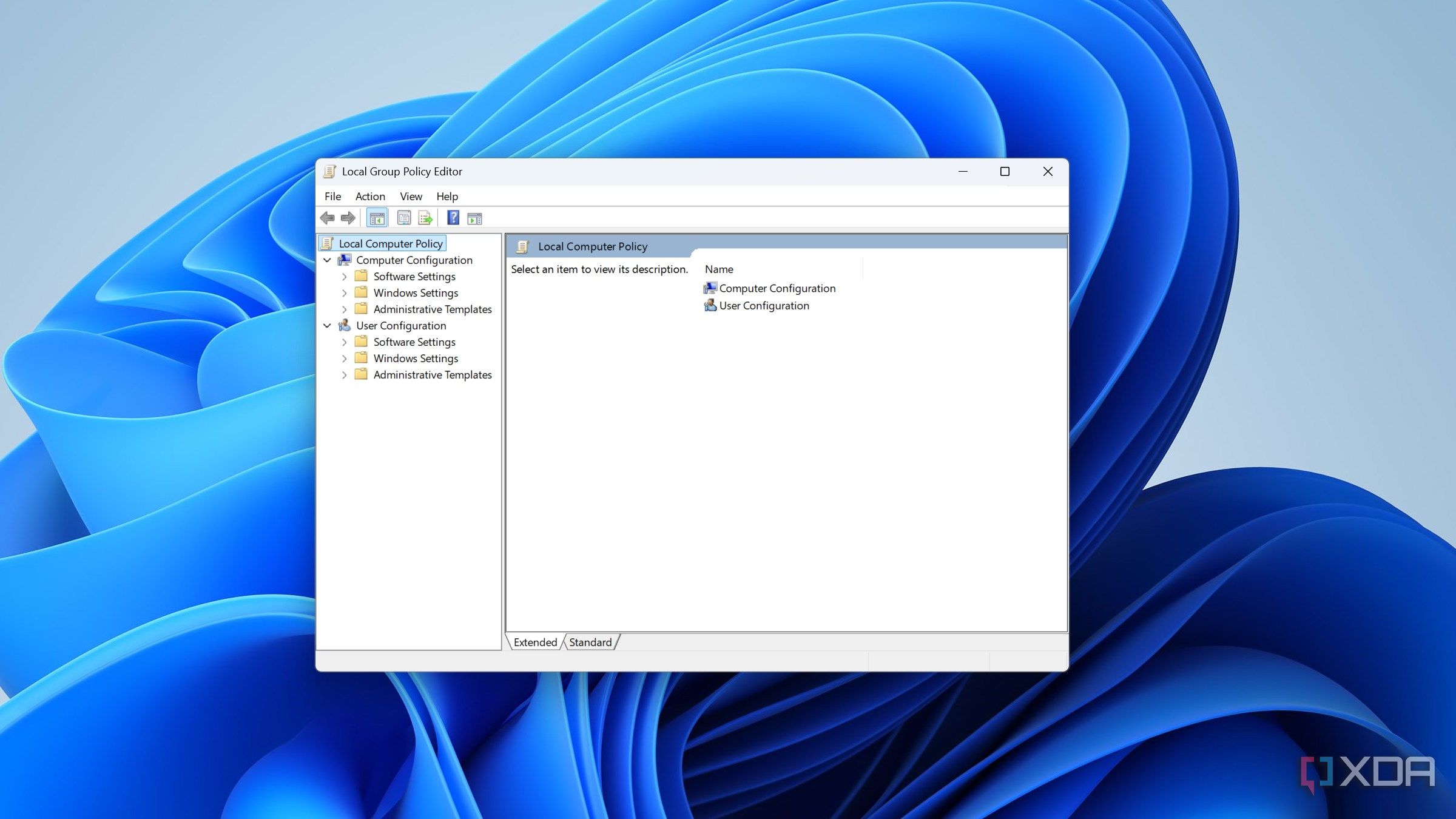Select Computer Configuration text in right pane
1456x819 pixels.
coord(777,288)
